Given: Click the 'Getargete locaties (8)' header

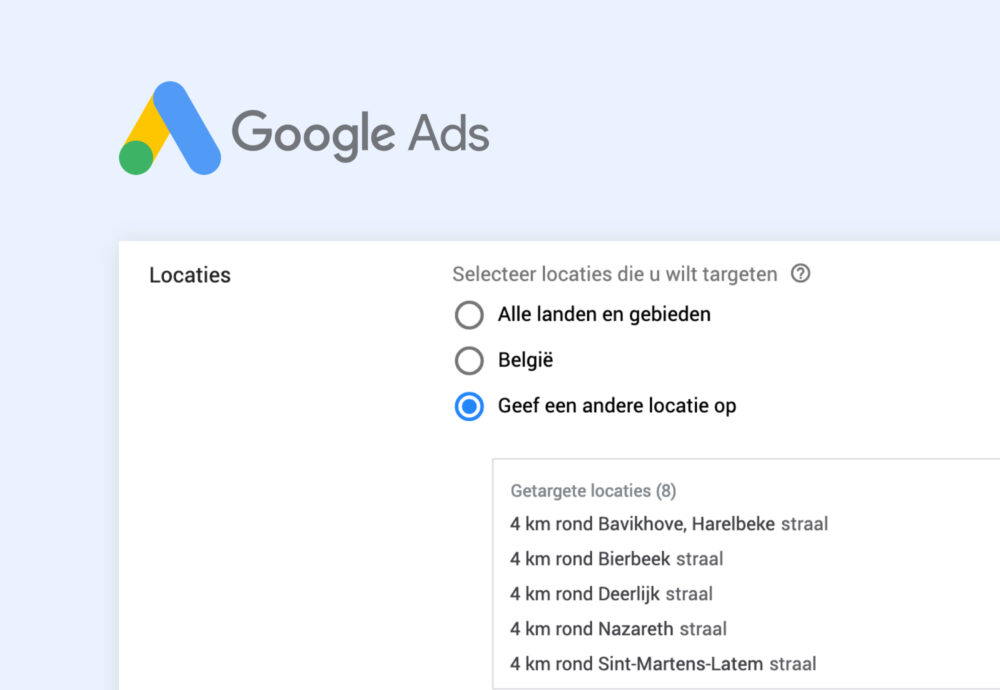Looking at the screenshot, I should (x=593, y=491).
